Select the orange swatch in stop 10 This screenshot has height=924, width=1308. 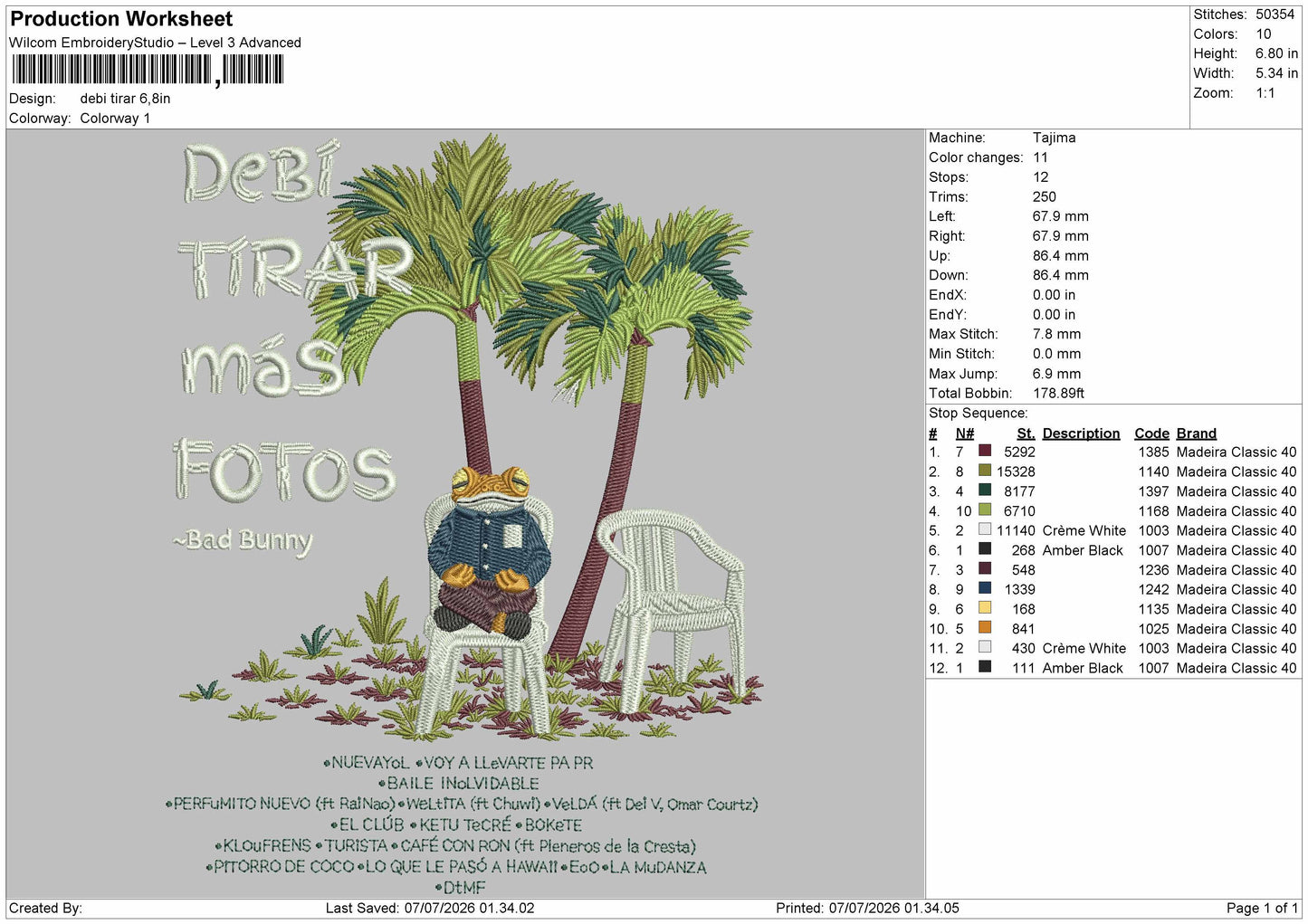(x=985, y=628)
